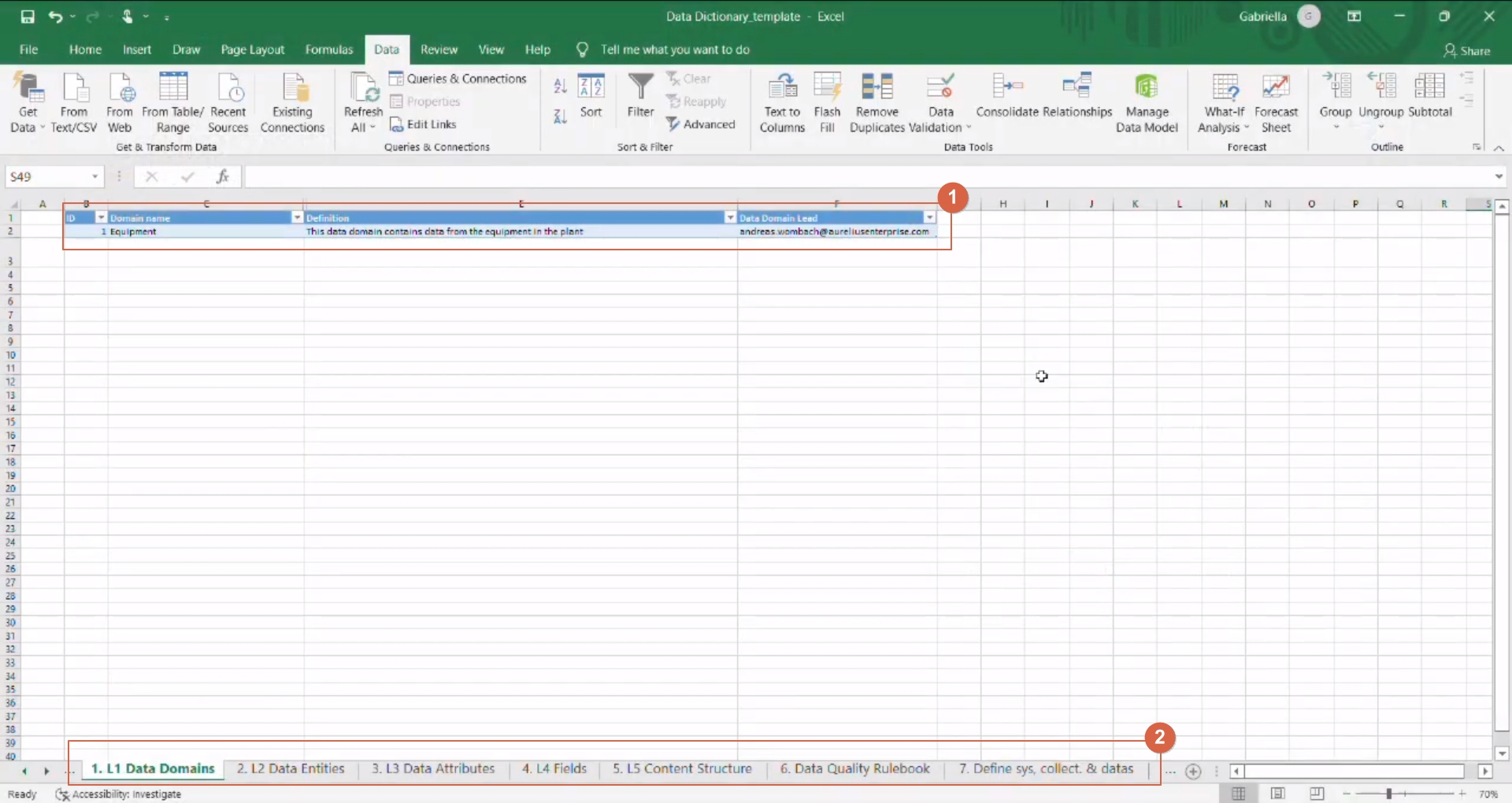The width and height of the screenshot is (1512, 803).
Task: Adjust the zoom slider handle
Action: pyautogui.click(x=1389, y=794)
